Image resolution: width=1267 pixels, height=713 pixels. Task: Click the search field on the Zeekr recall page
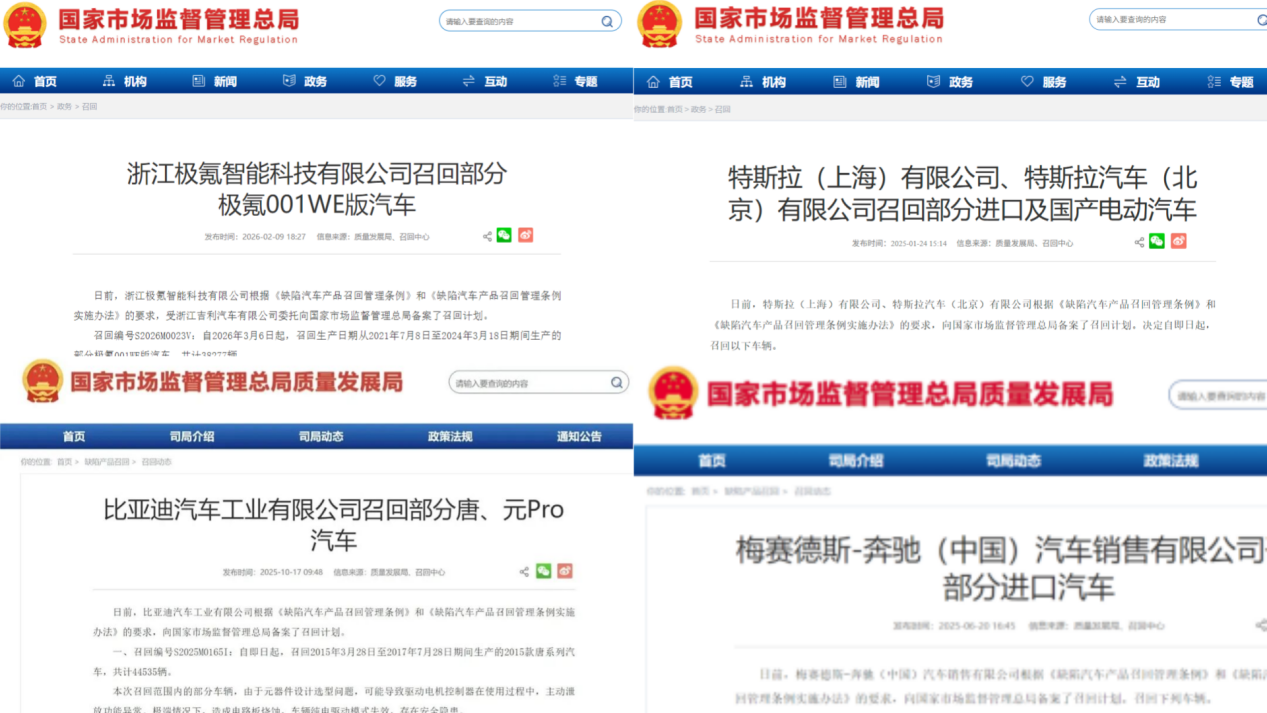coord(531,21)
